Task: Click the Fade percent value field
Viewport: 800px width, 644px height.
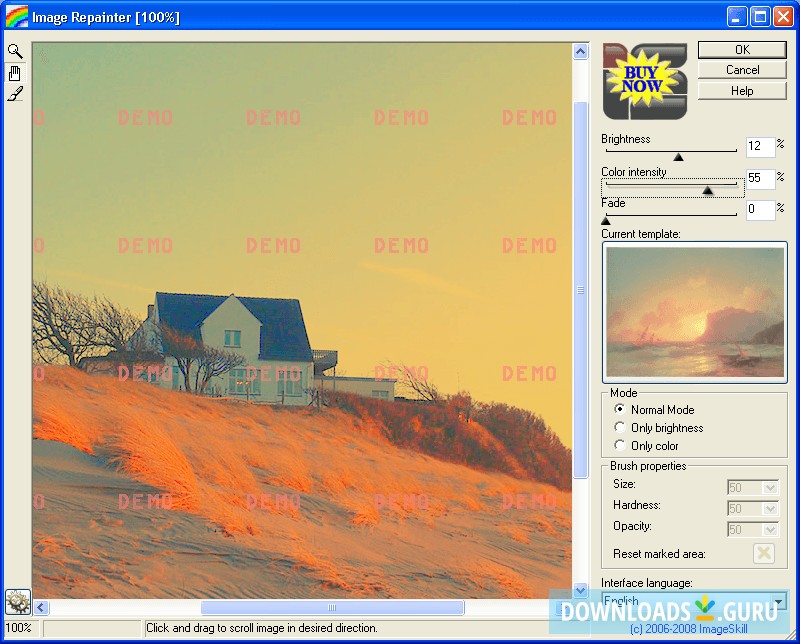Action: pos(760,209)
